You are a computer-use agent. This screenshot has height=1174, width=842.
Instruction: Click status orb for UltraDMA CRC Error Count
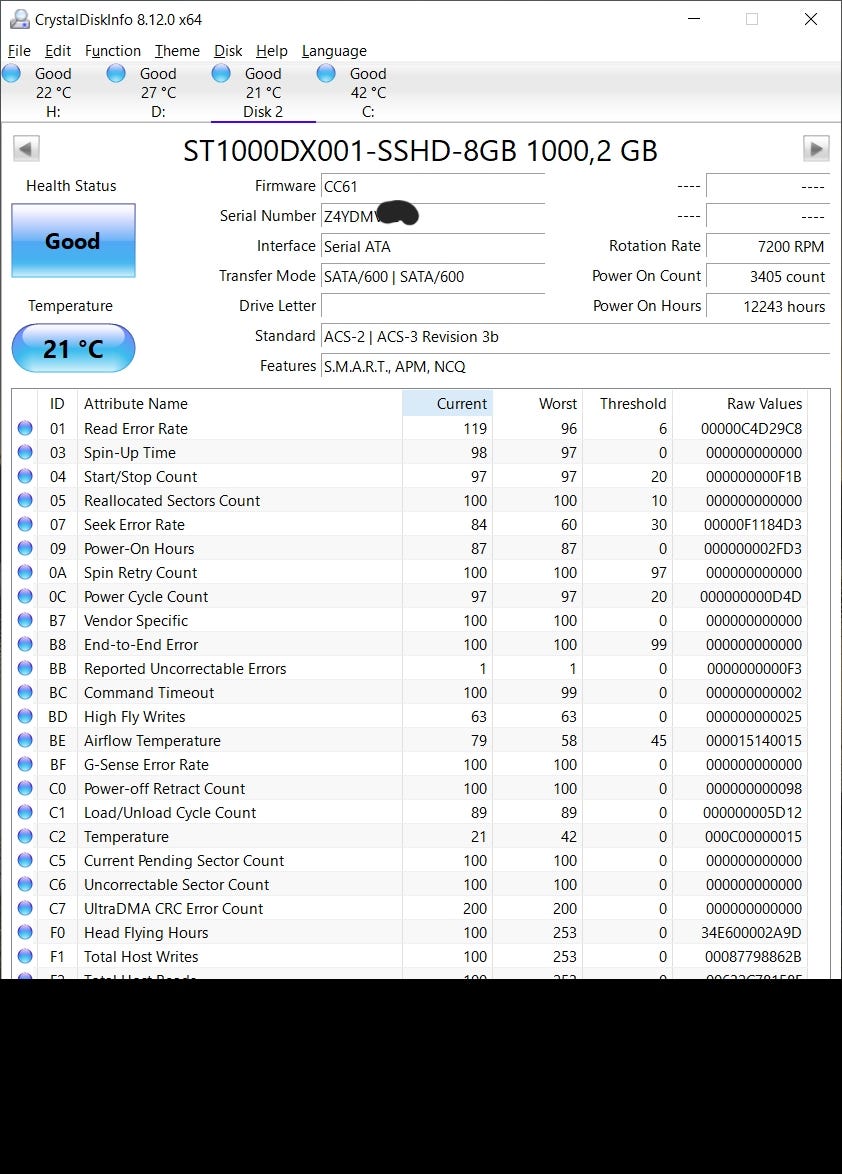(x=25, y=907)
